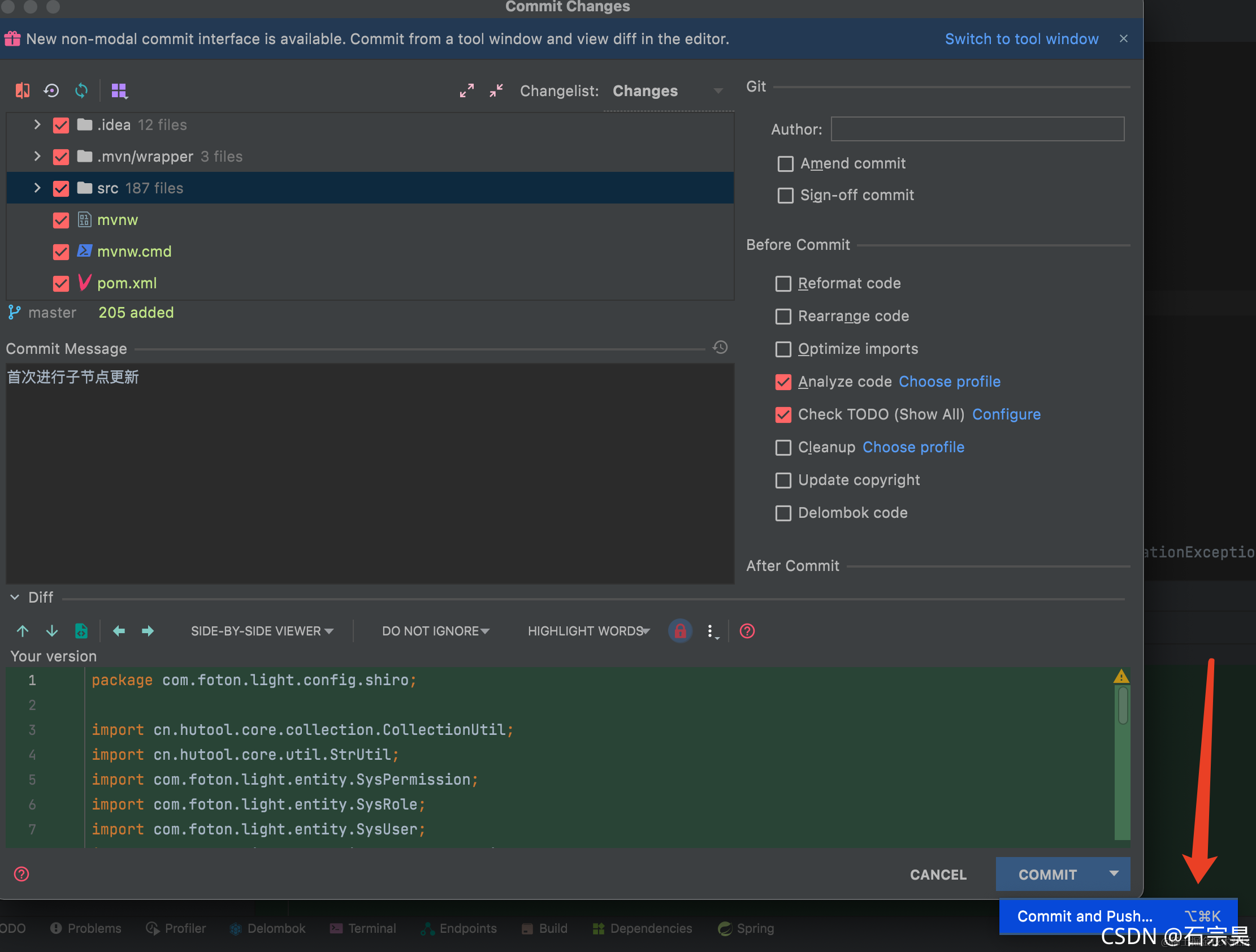Disable Analyze code checkbox
This screenshot has width=1256, height=952.
[x=783, y=382]
